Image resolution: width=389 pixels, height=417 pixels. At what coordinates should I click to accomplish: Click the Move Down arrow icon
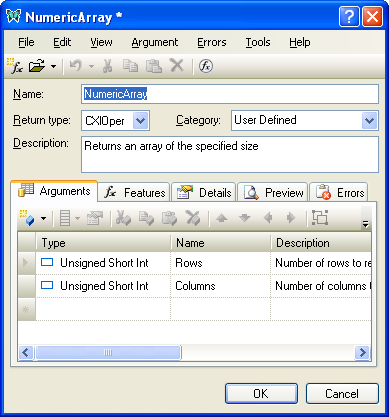tap(245, 218)
